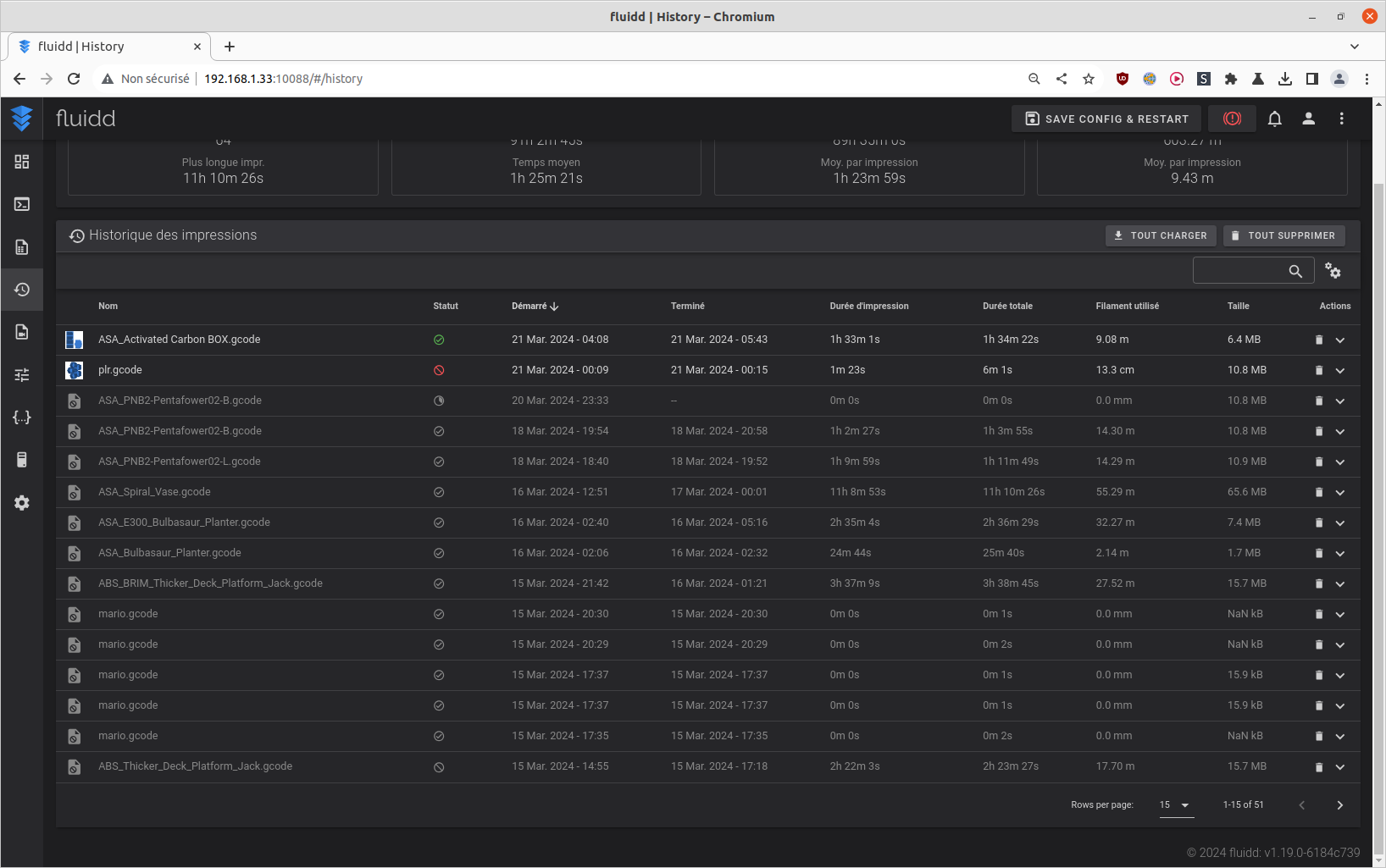Delete the plr.gcode history entry

tap(1318, 370)
